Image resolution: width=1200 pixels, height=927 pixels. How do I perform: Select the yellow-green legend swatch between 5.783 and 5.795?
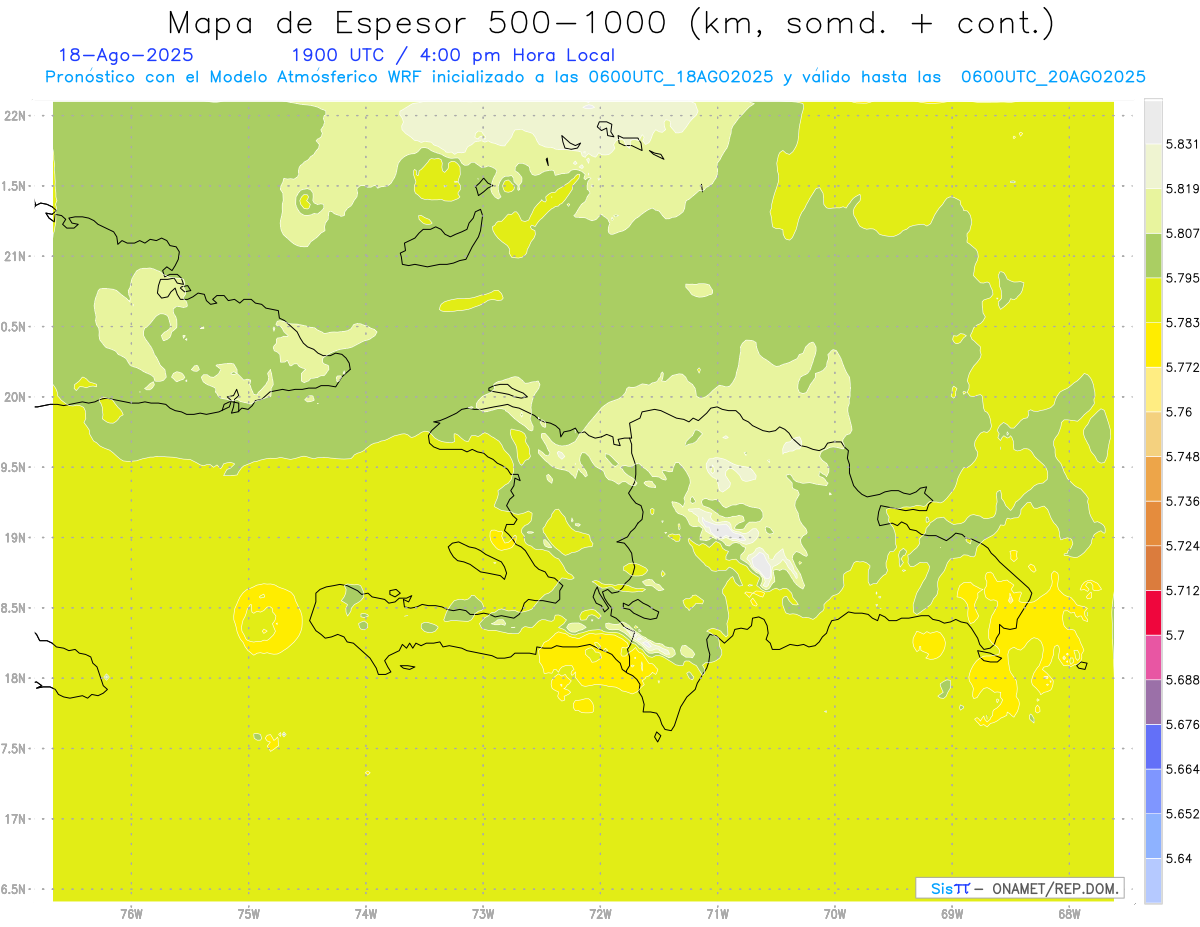1153,300
